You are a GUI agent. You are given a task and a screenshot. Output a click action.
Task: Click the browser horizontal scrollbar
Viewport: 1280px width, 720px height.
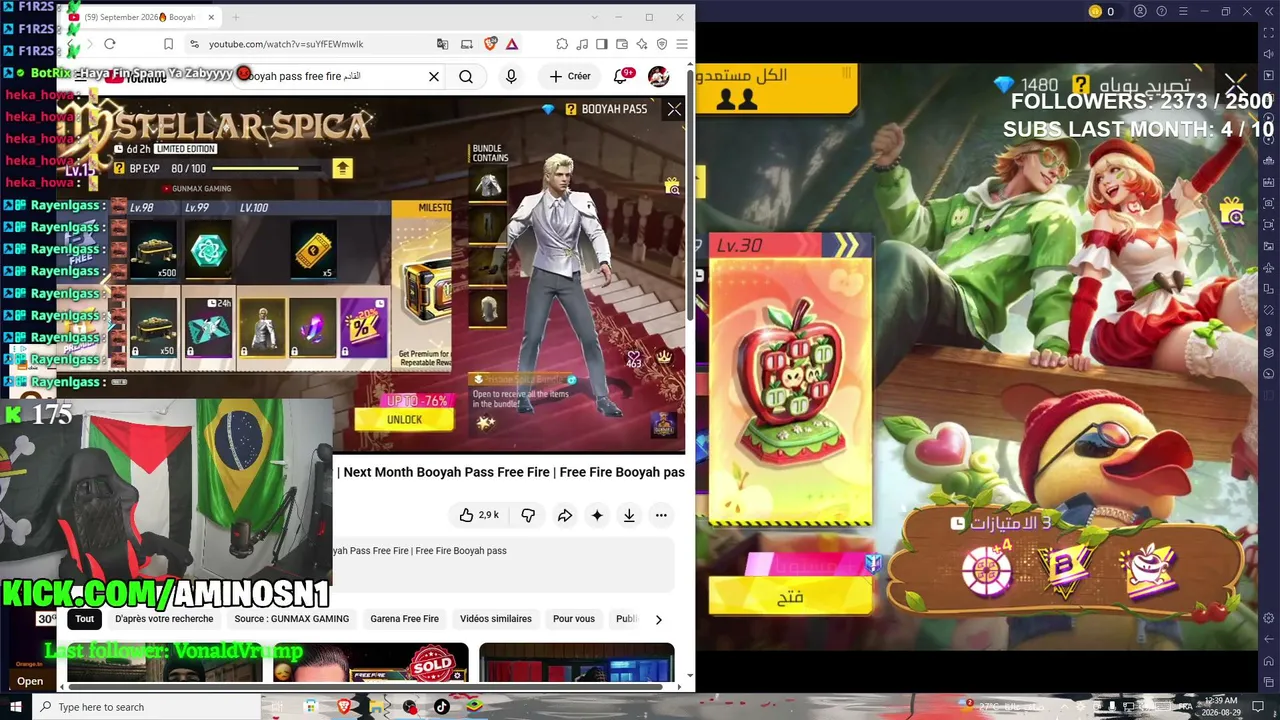click(365, 687)
